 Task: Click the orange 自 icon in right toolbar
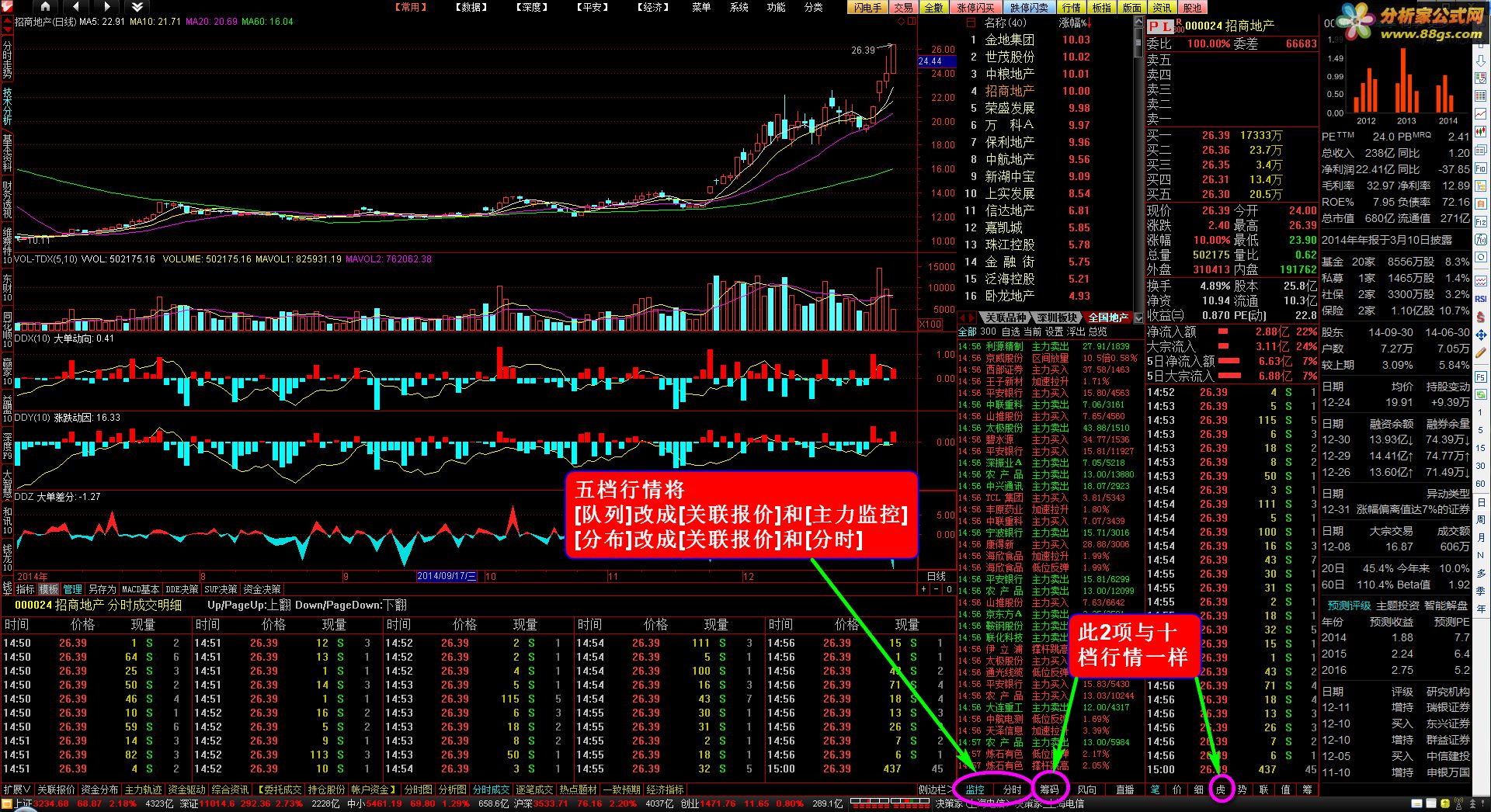click(1481, 203)
